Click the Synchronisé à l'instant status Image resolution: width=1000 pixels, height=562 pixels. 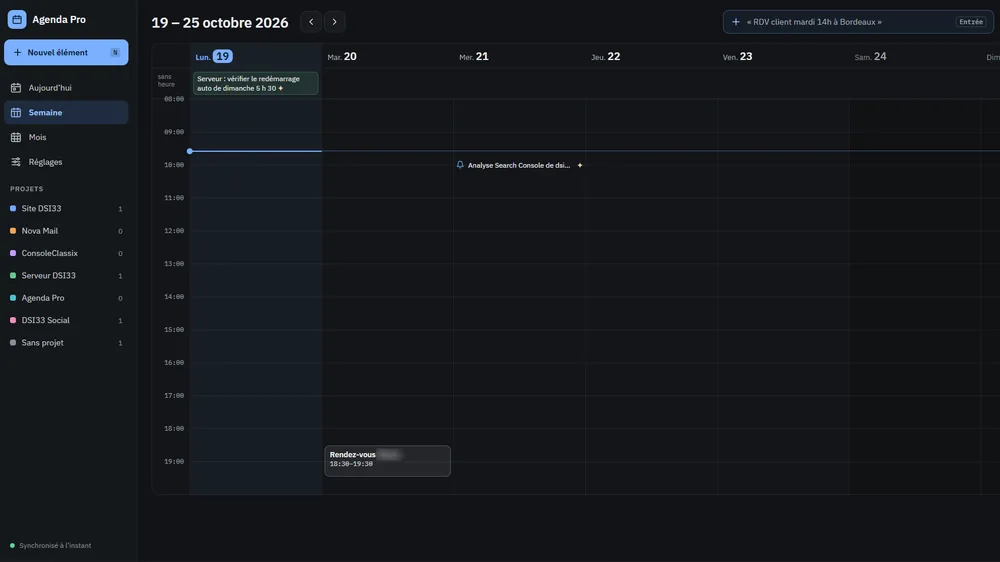(55, 545)
